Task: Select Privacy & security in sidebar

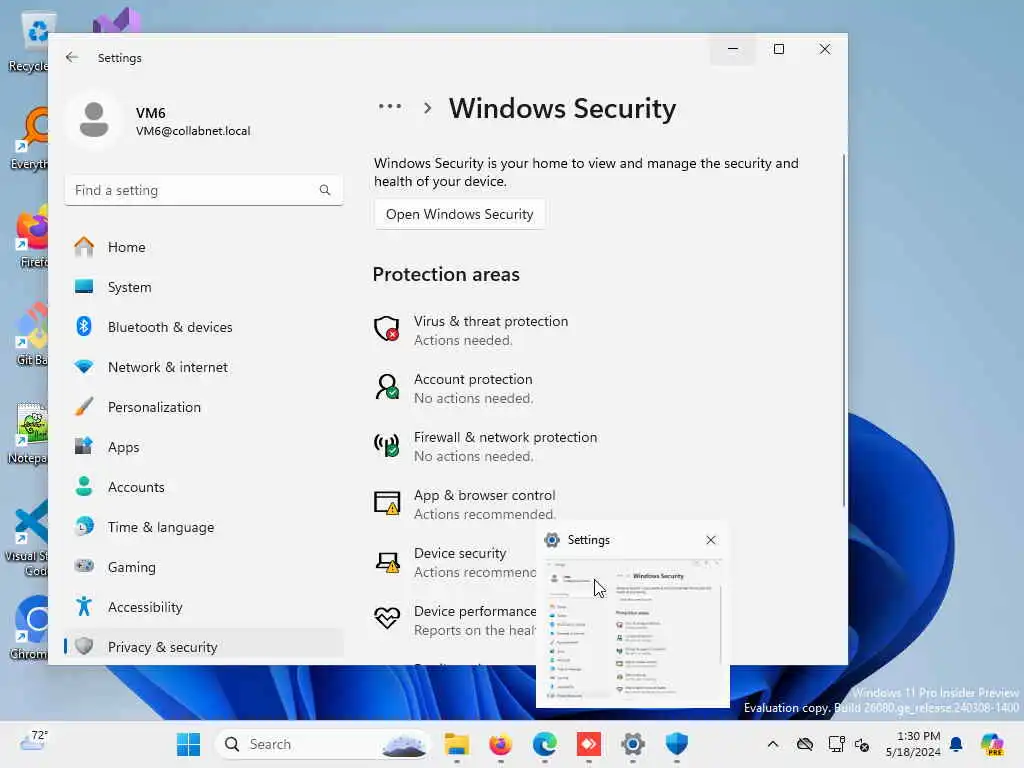Action: point(204,647)
